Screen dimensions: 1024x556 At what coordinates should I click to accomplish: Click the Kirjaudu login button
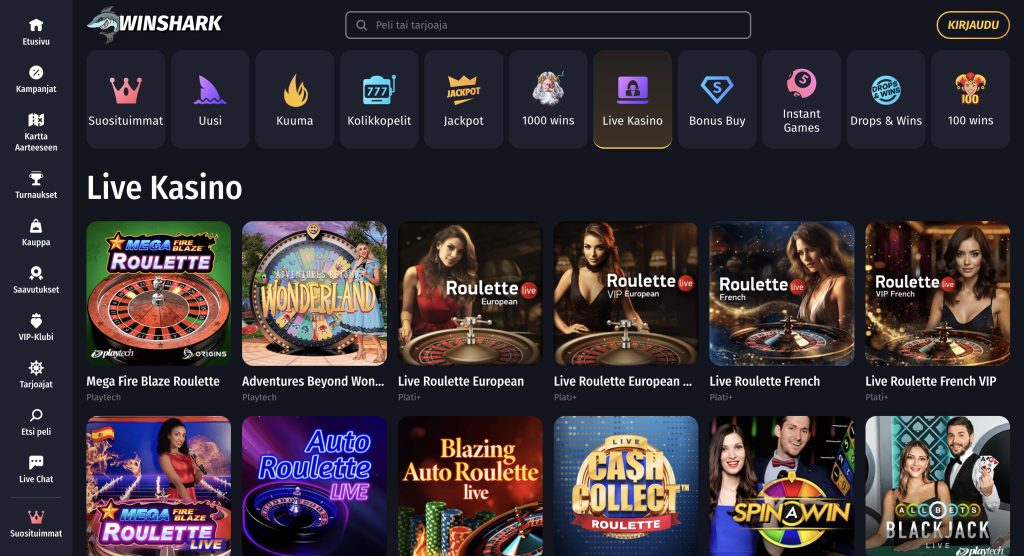click(x=973, y=25)
